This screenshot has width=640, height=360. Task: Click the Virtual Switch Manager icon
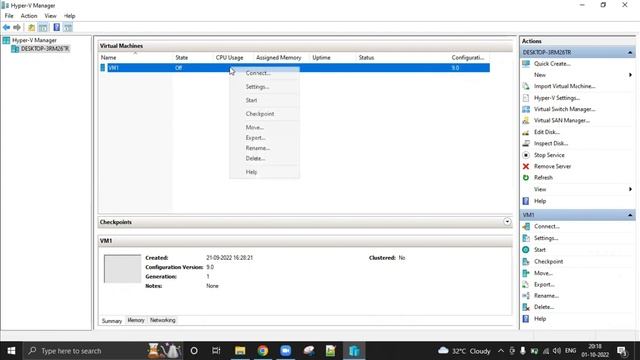526,109
